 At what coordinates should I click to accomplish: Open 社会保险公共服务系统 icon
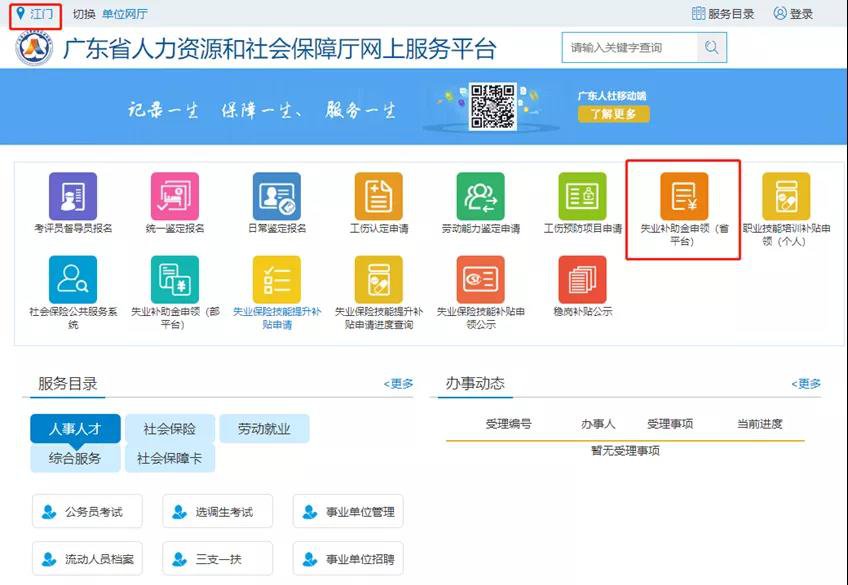click(73, 280)
